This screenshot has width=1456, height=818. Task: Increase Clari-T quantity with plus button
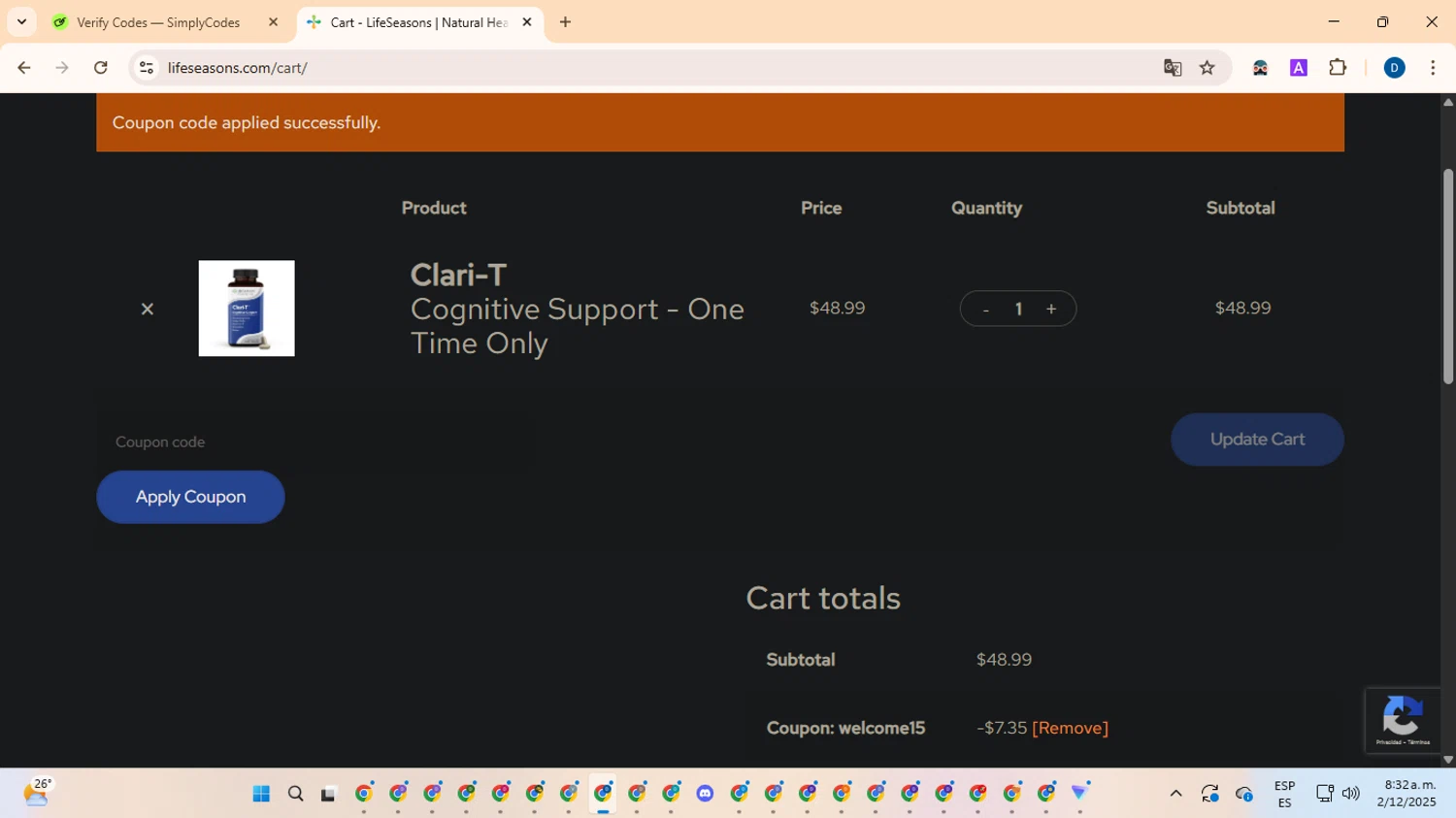click(x=1051, y=309)
